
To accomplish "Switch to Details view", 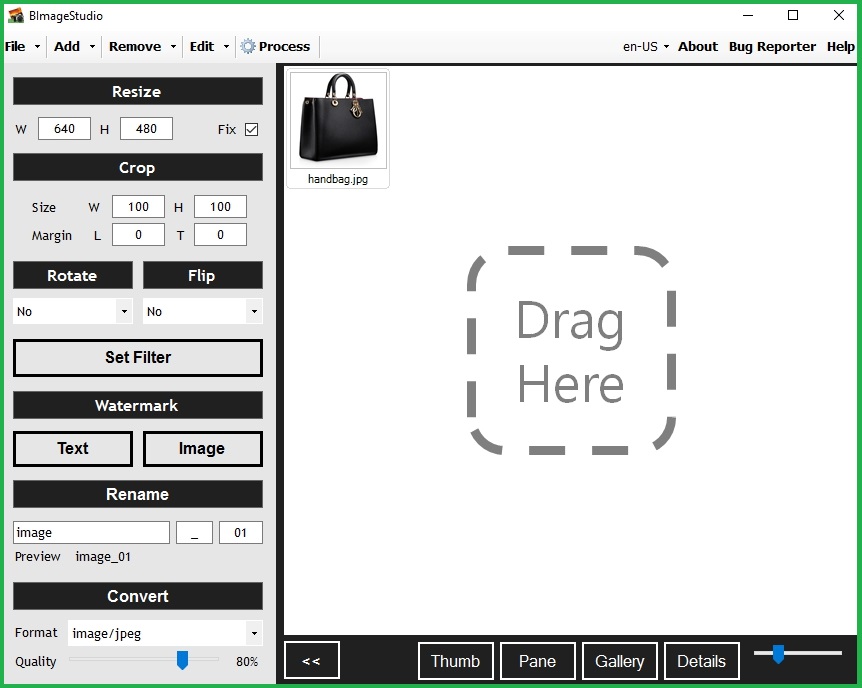I will (x=701, y=661).
